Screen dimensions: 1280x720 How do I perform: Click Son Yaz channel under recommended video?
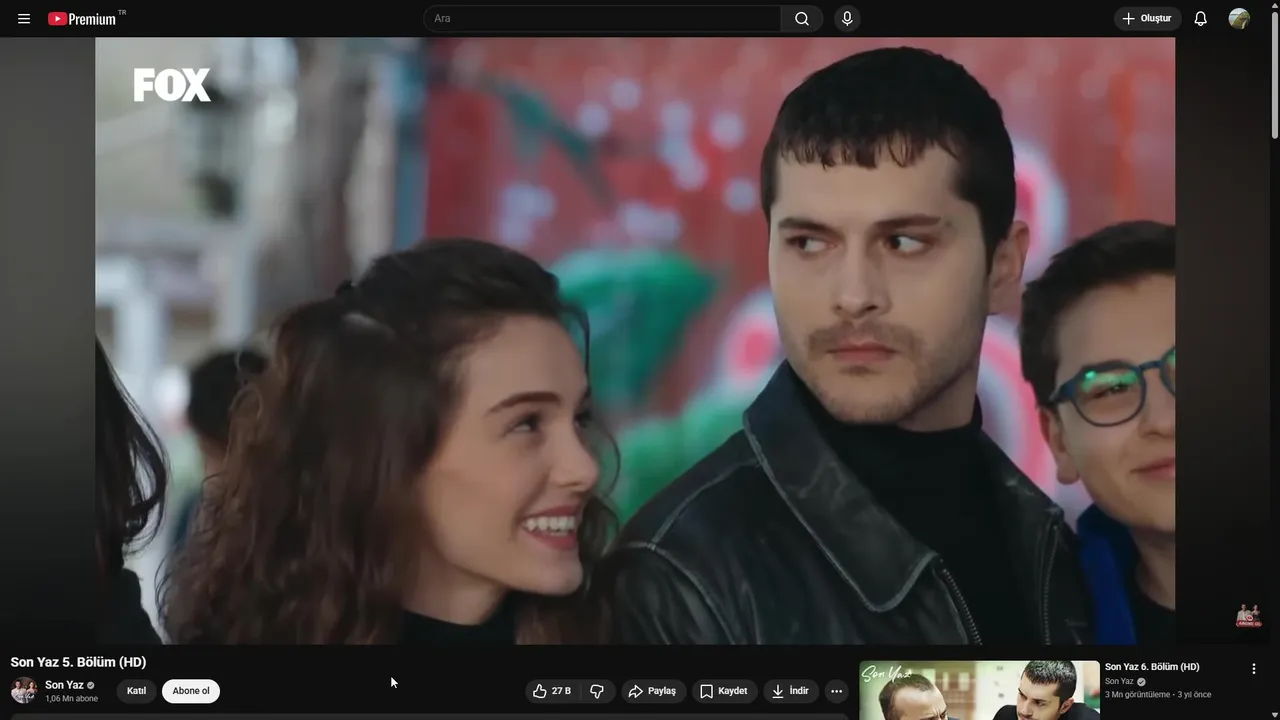pos(1119,682)
